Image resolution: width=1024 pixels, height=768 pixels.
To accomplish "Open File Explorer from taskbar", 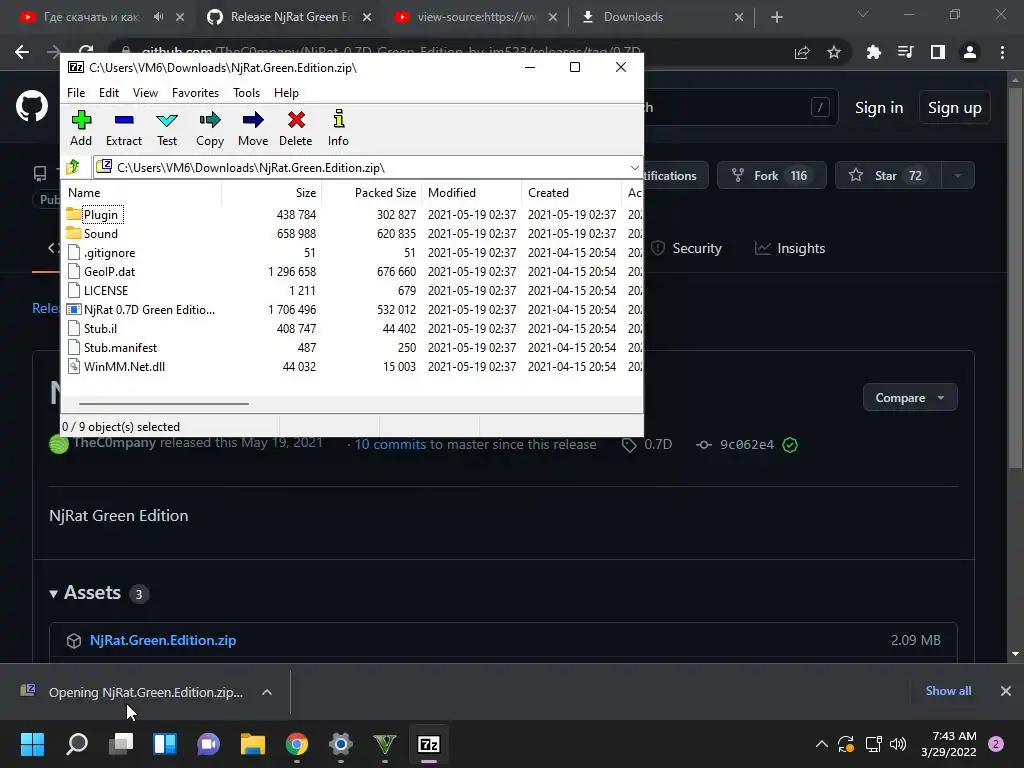I will (x=253, y=744).
